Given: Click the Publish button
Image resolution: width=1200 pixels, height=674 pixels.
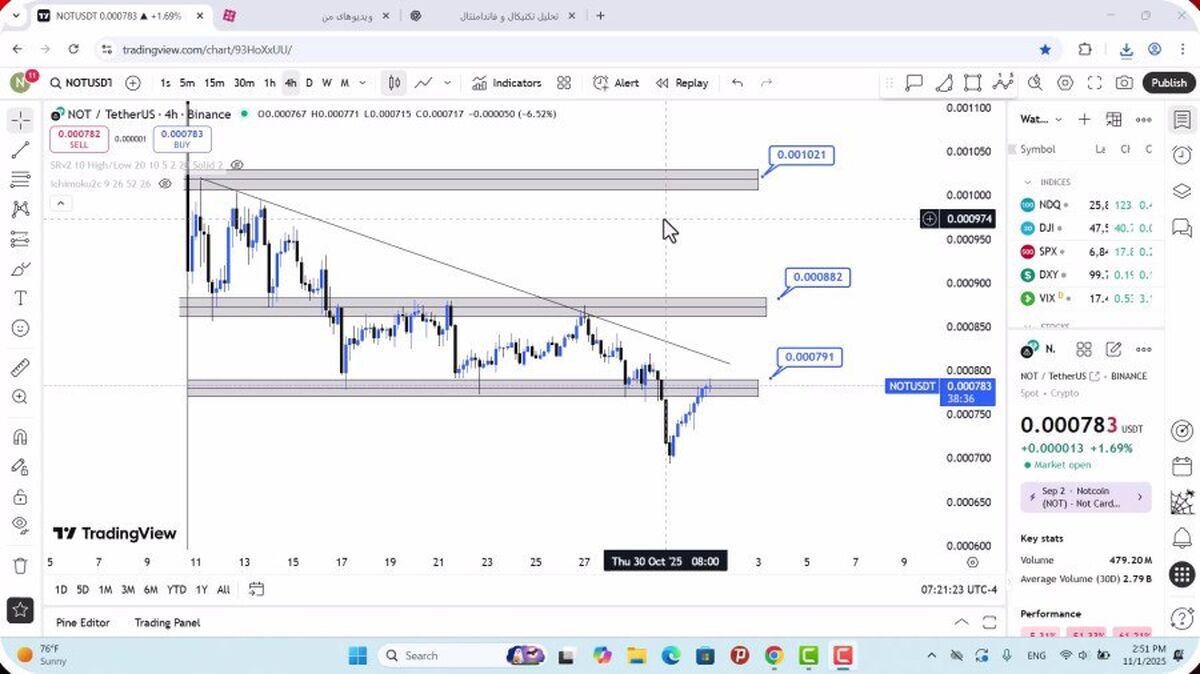Looking at the screenshot, I should [1168, 83].
